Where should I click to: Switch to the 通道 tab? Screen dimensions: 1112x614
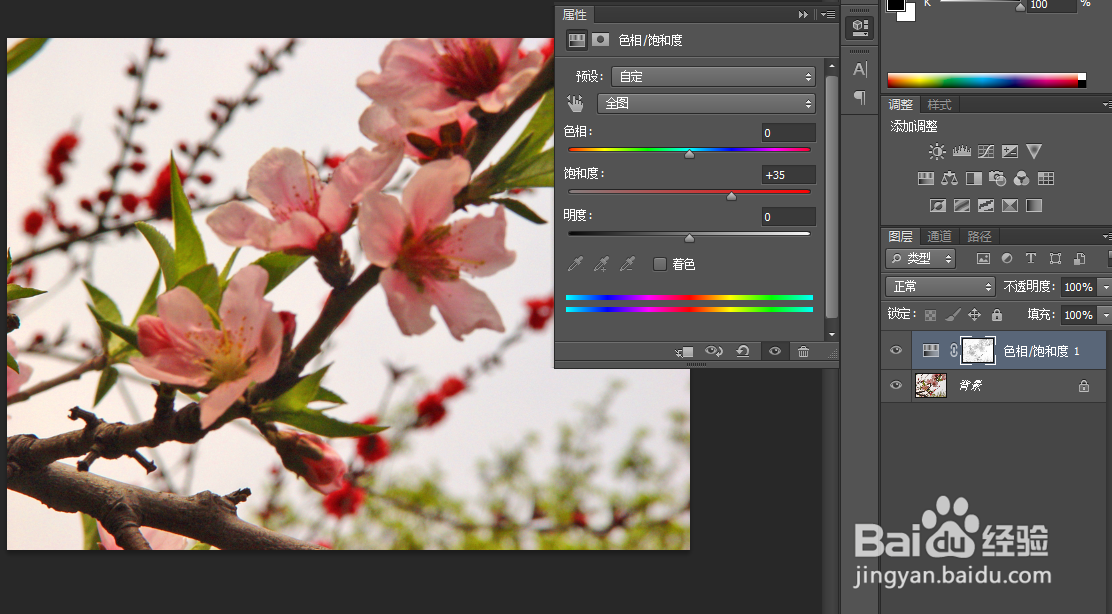point(939,236)
